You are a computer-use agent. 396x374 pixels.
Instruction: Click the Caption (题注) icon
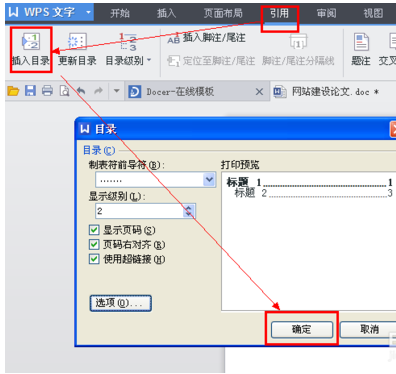click(361, 42)
